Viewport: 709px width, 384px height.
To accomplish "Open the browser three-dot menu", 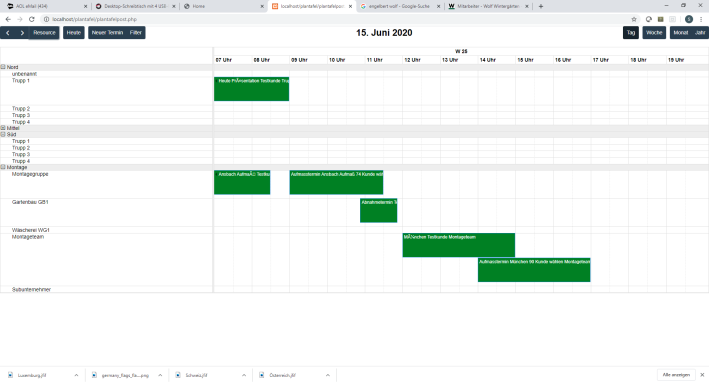I will point(701,19).
